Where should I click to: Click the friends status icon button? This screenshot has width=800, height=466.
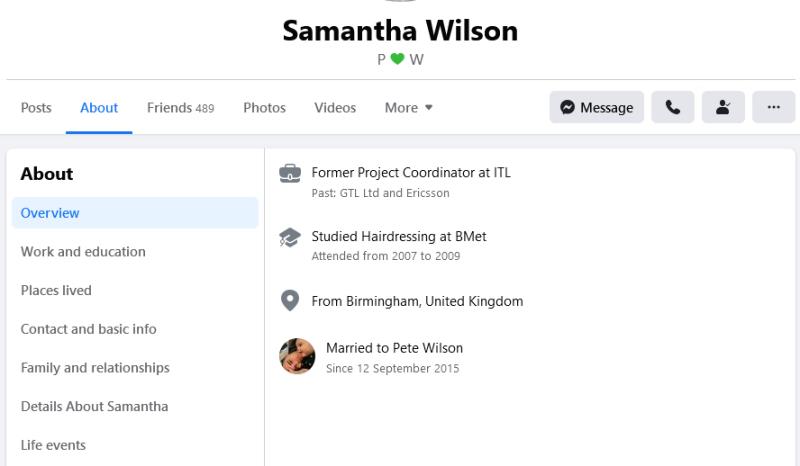tap(723, 108)
